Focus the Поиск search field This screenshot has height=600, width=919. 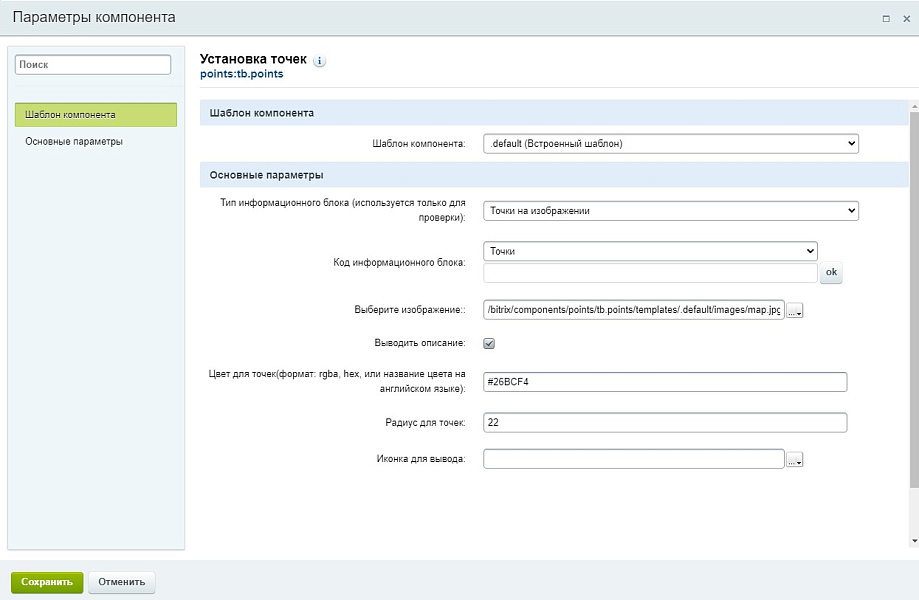(94, 64)
